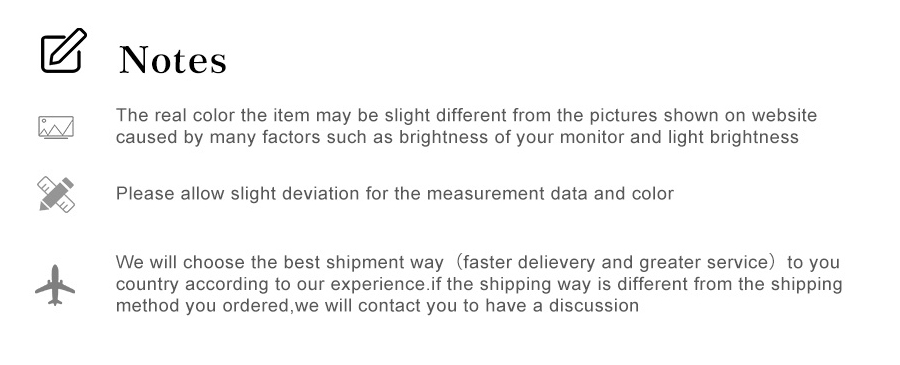The height and width of the screenshot is (365, 900).
Task: Click the airplane shipment icon
Action: click(55, 285)
